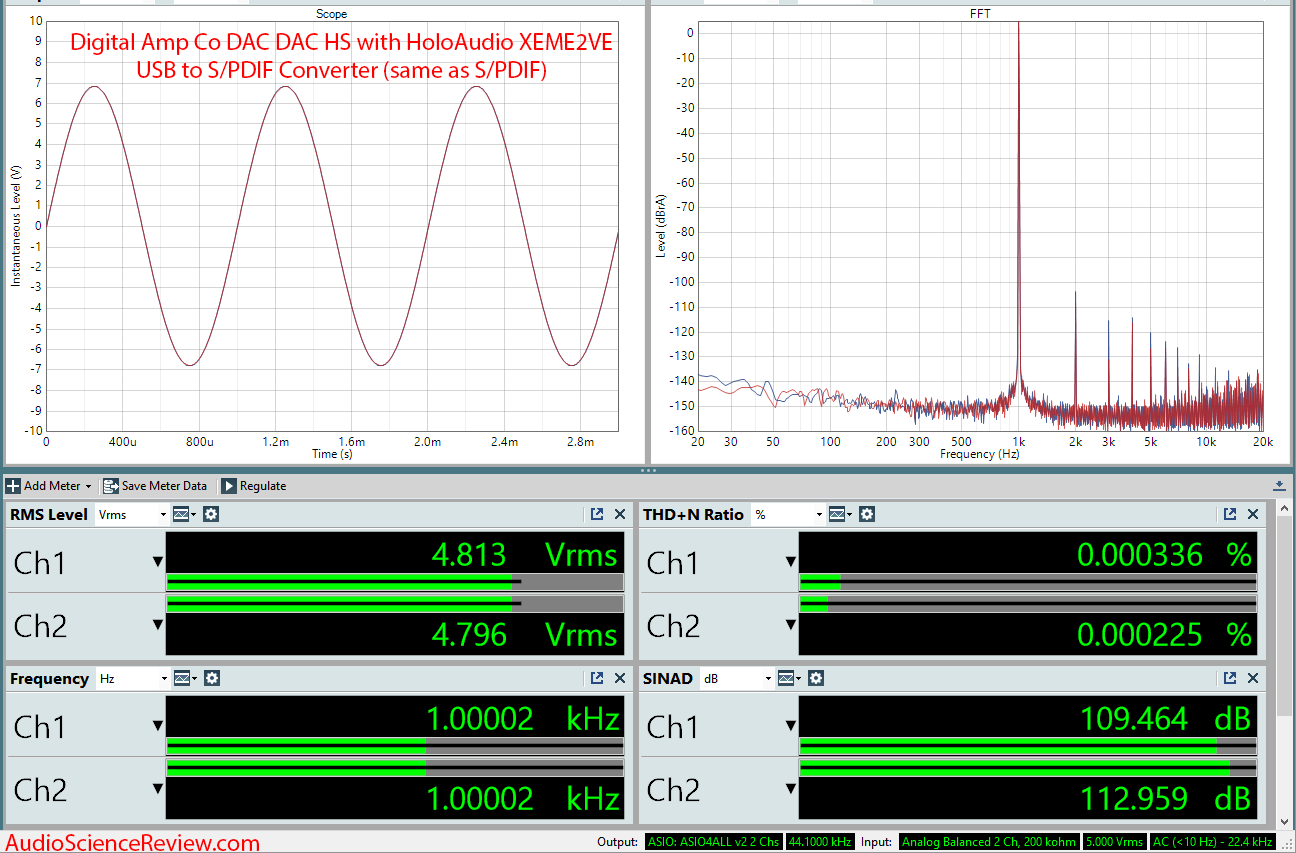This screenshot has width=1296, height=853.
Task: Expand Ch2 arrow in THD+N Ratio meter
Action: [x=790, y=625]
